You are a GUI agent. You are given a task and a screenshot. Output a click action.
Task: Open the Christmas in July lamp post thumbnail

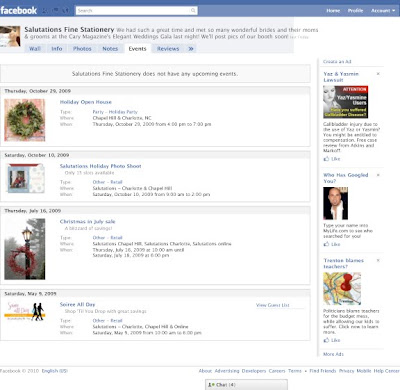pos(25,249)
